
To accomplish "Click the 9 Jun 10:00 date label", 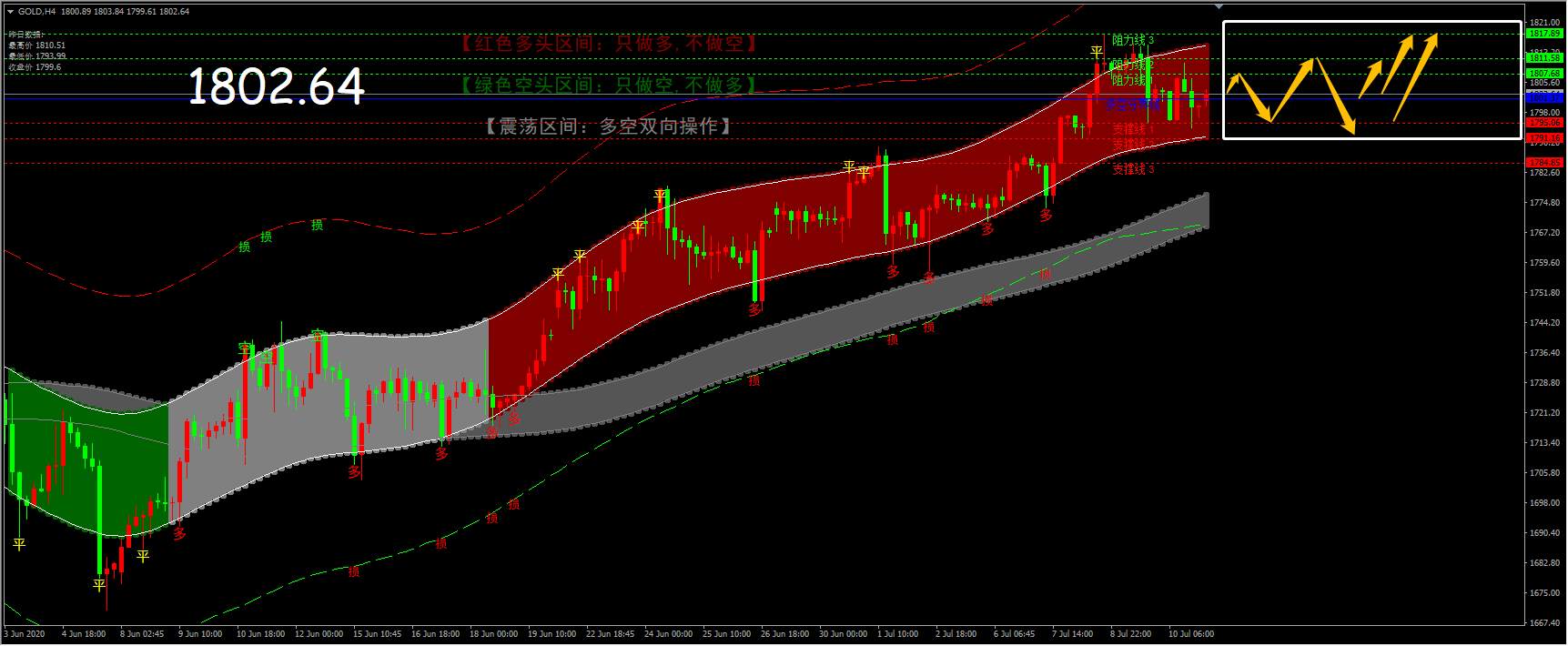I will coord(200,634).
